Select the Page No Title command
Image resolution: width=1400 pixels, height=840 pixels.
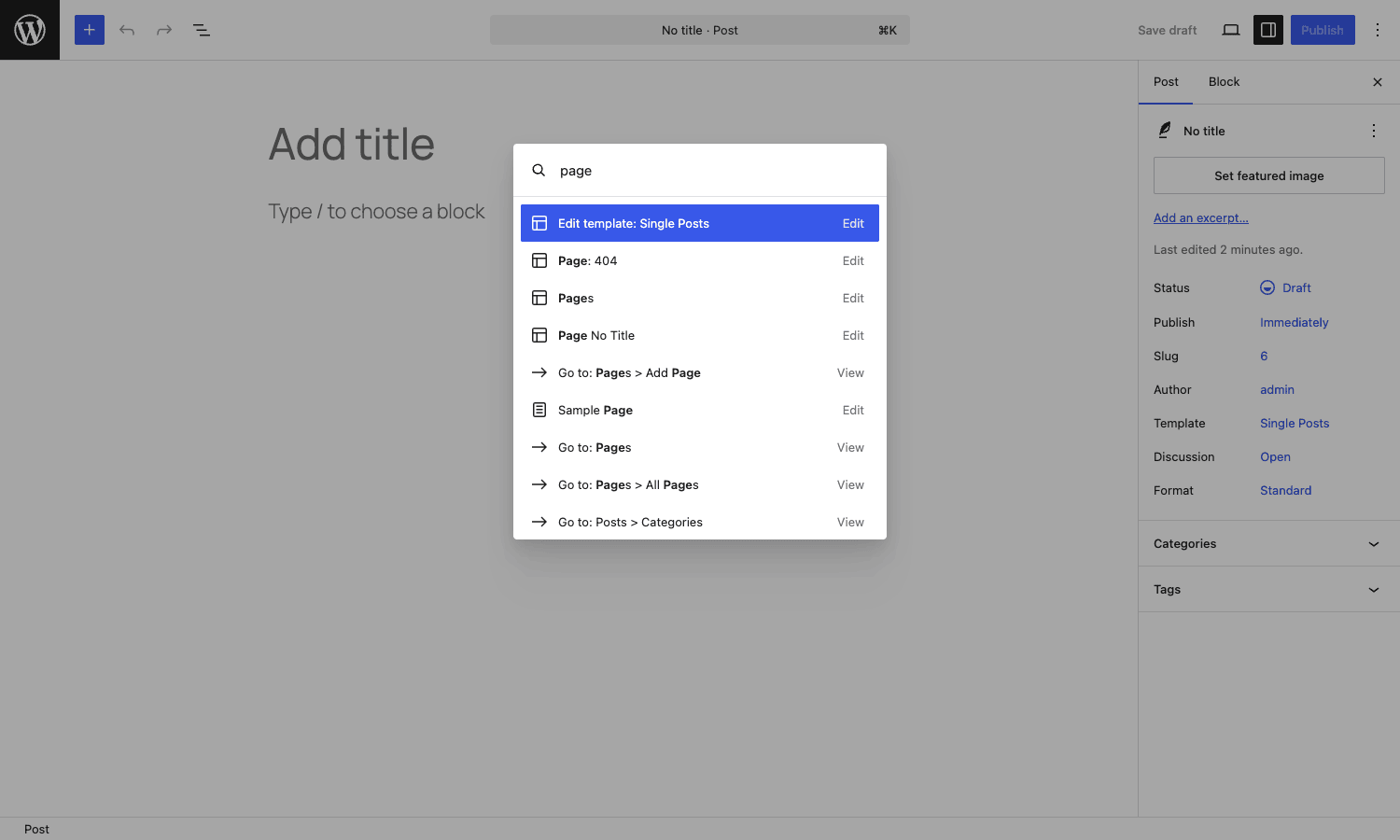[700, 335]
